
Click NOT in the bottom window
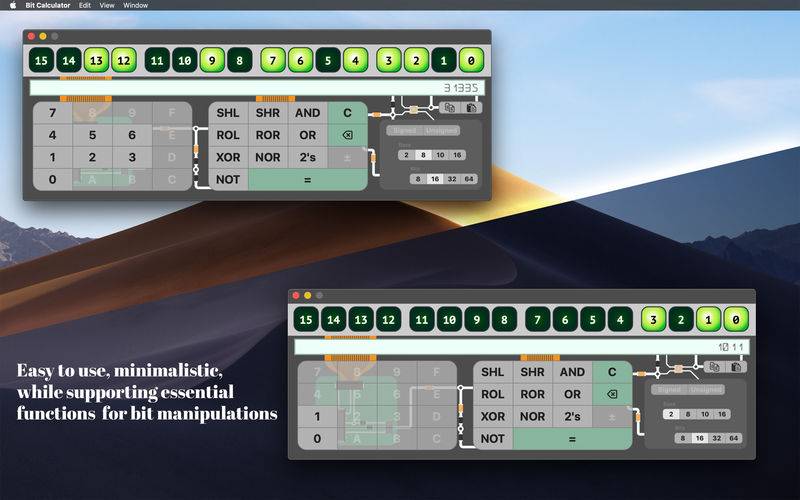493,439
